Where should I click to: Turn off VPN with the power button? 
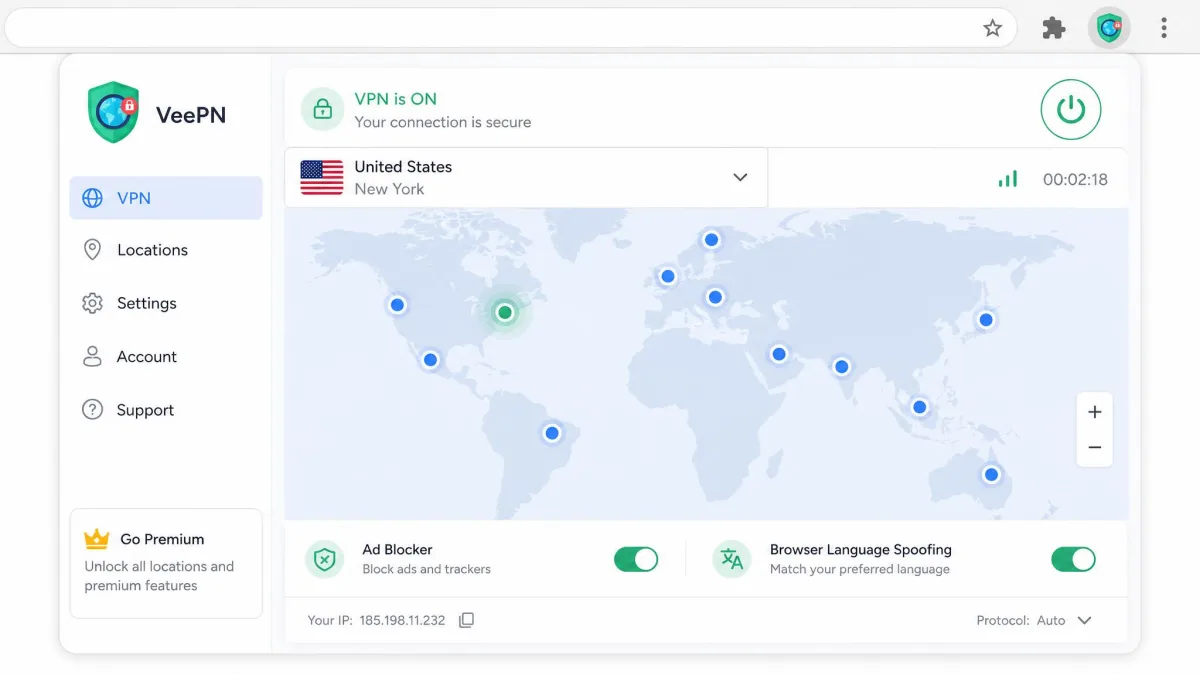1071,110
